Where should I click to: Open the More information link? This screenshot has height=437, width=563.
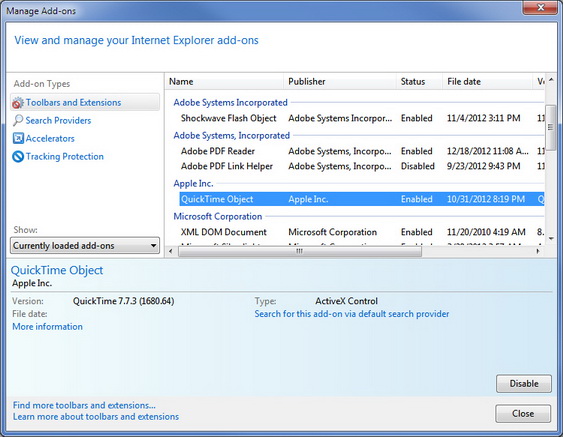tap(47, 326)
